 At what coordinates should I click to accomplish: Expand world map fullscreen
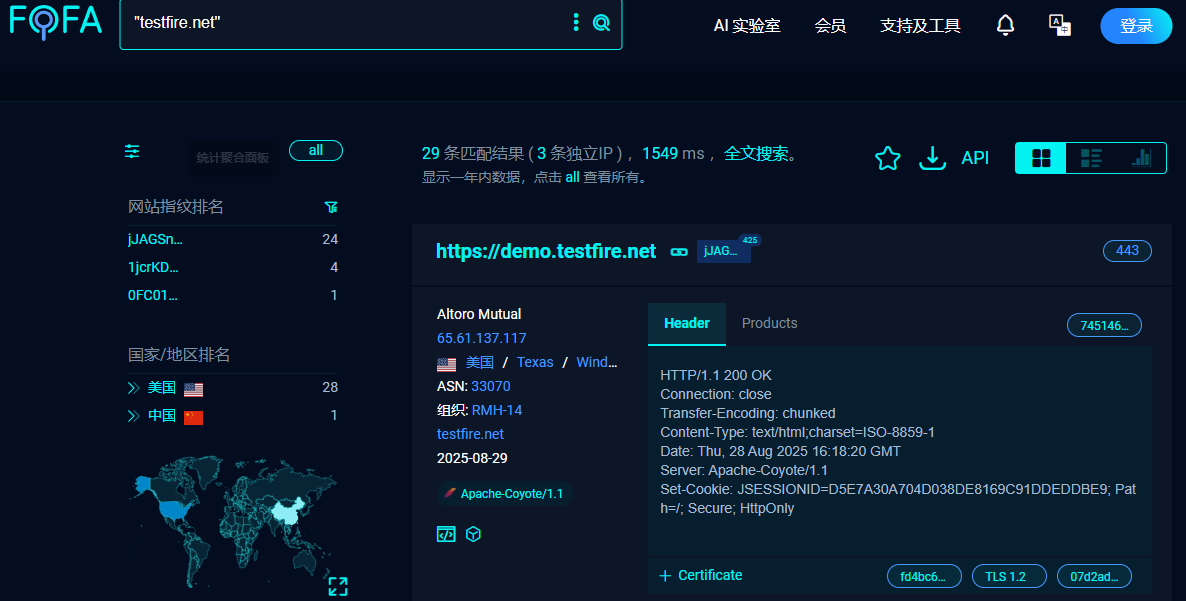point(338,586)
